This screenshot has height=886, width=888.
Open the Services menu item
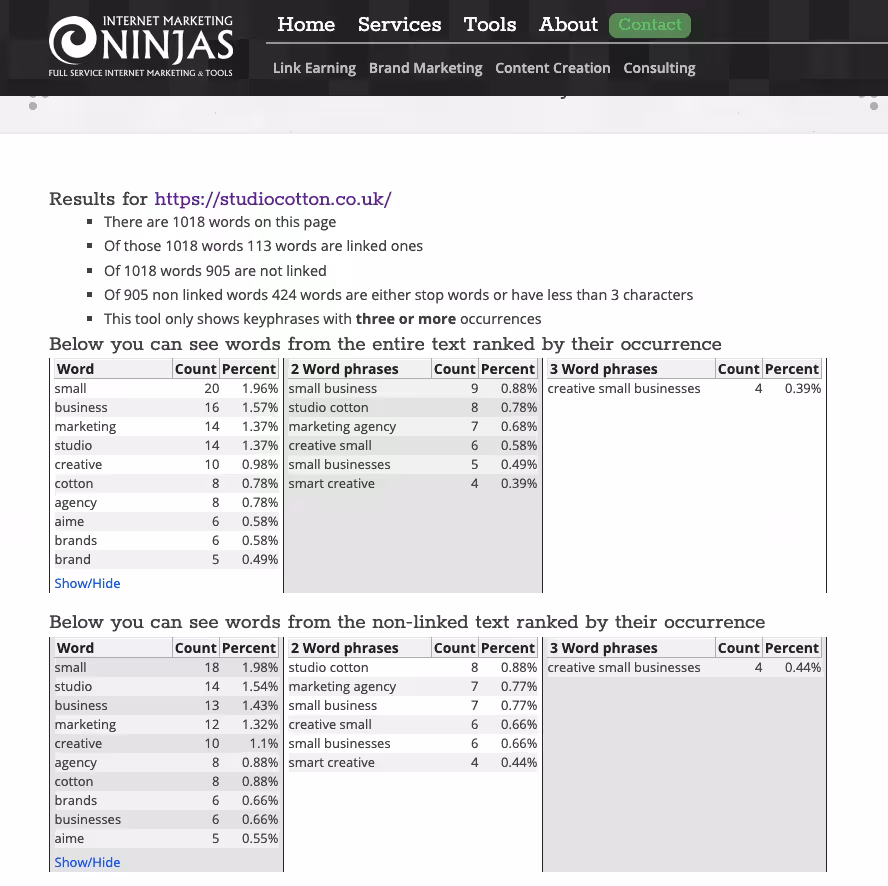(399, 24)
